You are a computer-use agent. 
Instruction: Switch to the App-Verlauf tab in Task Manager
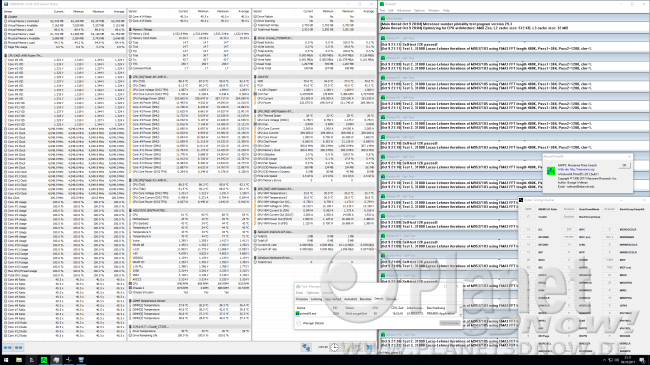coord(333,299)
